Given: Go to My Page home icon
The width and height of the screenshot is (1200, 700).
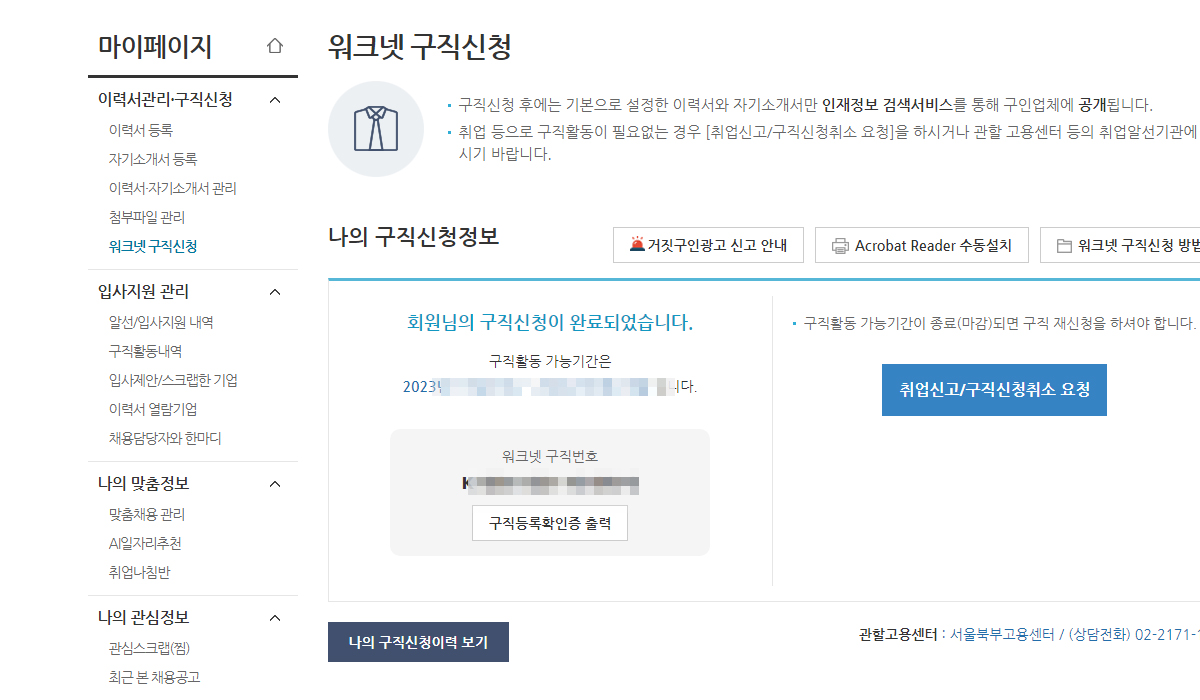Looking at the screenshot, I should click(275, 46).
